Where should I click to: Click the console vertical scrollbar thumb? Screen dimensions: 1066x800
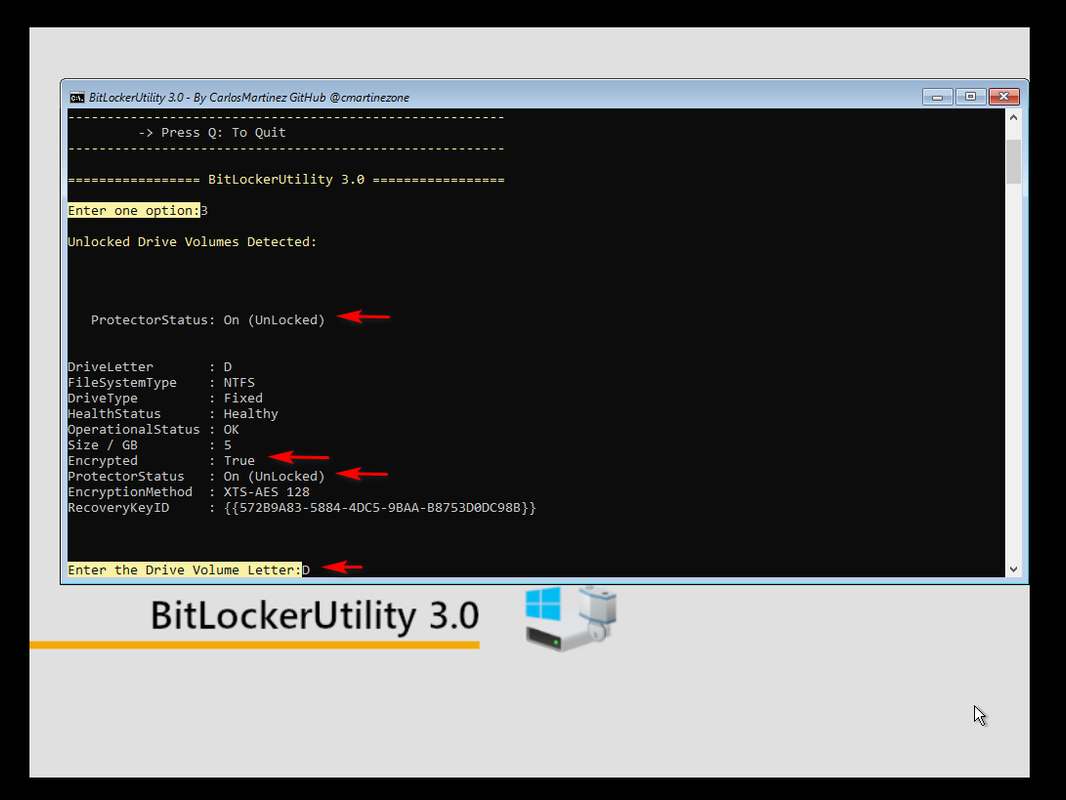pyautogui.click(x=1013, y=162)
